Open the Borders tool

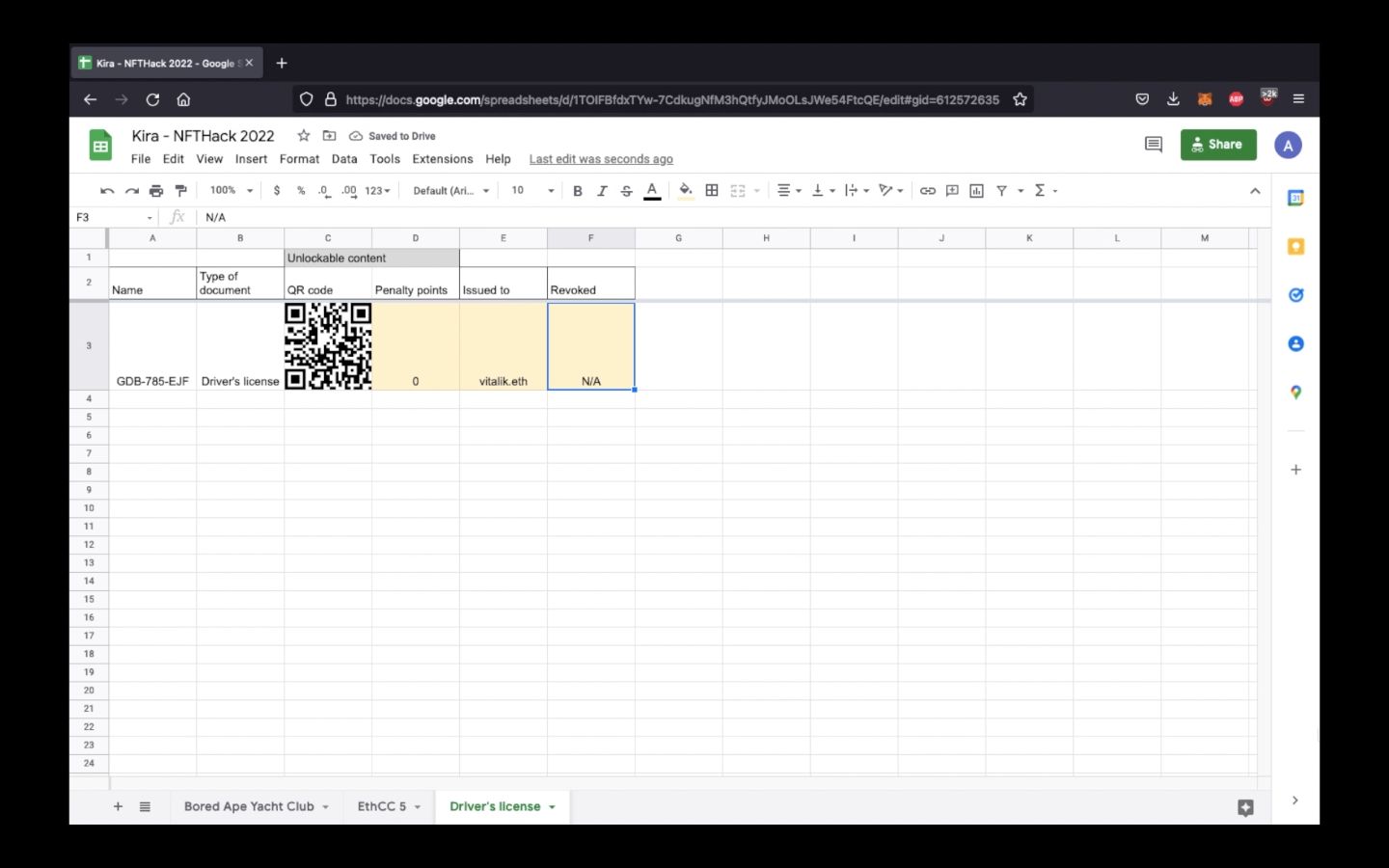pos(712,191)
